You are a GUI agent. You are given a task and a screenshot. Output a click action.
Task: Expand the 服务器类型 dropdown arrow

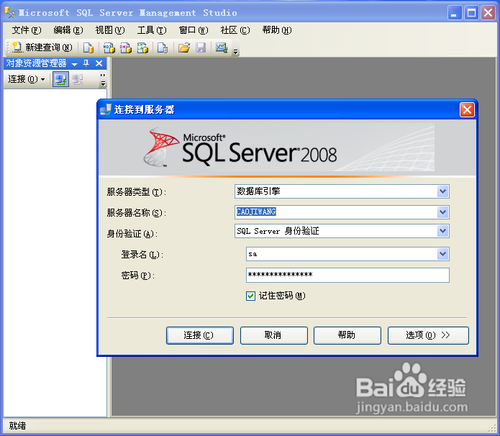(x=443, y=191)
